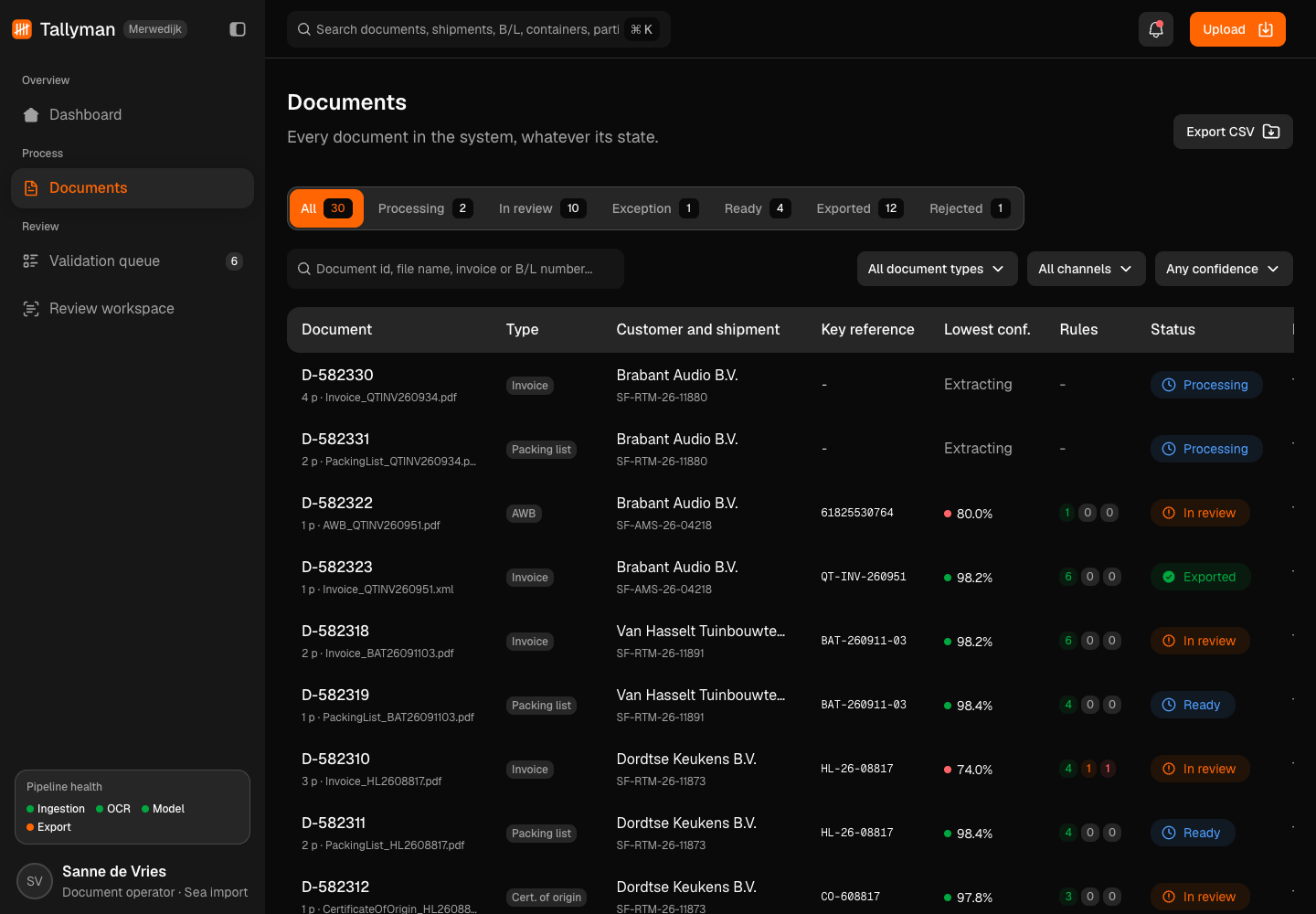Focus the document id filter input

coord(455,269)
